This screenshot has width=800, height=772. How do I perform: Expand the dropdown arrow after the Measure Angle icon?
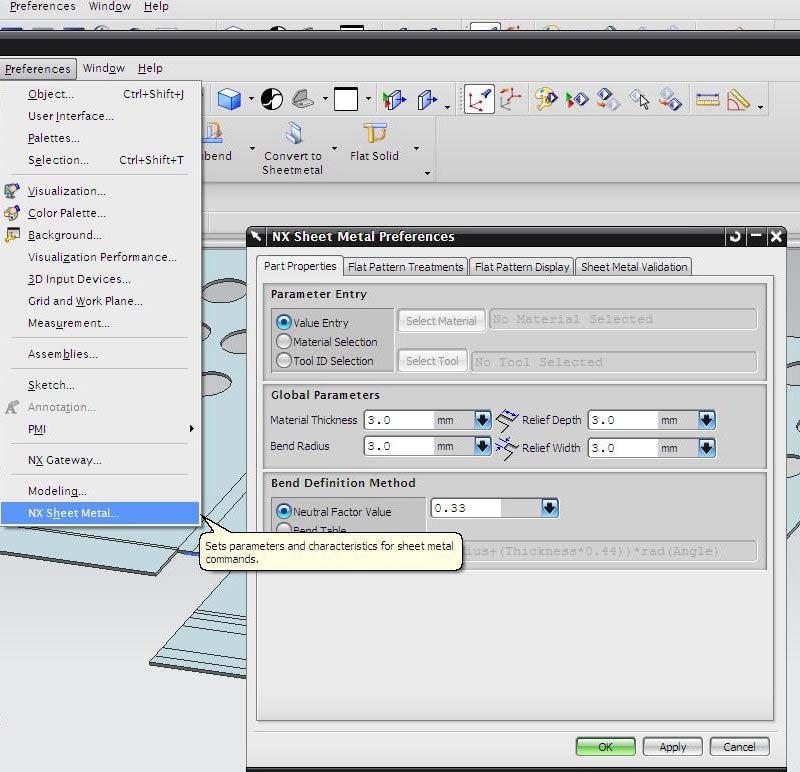(760, 107)
